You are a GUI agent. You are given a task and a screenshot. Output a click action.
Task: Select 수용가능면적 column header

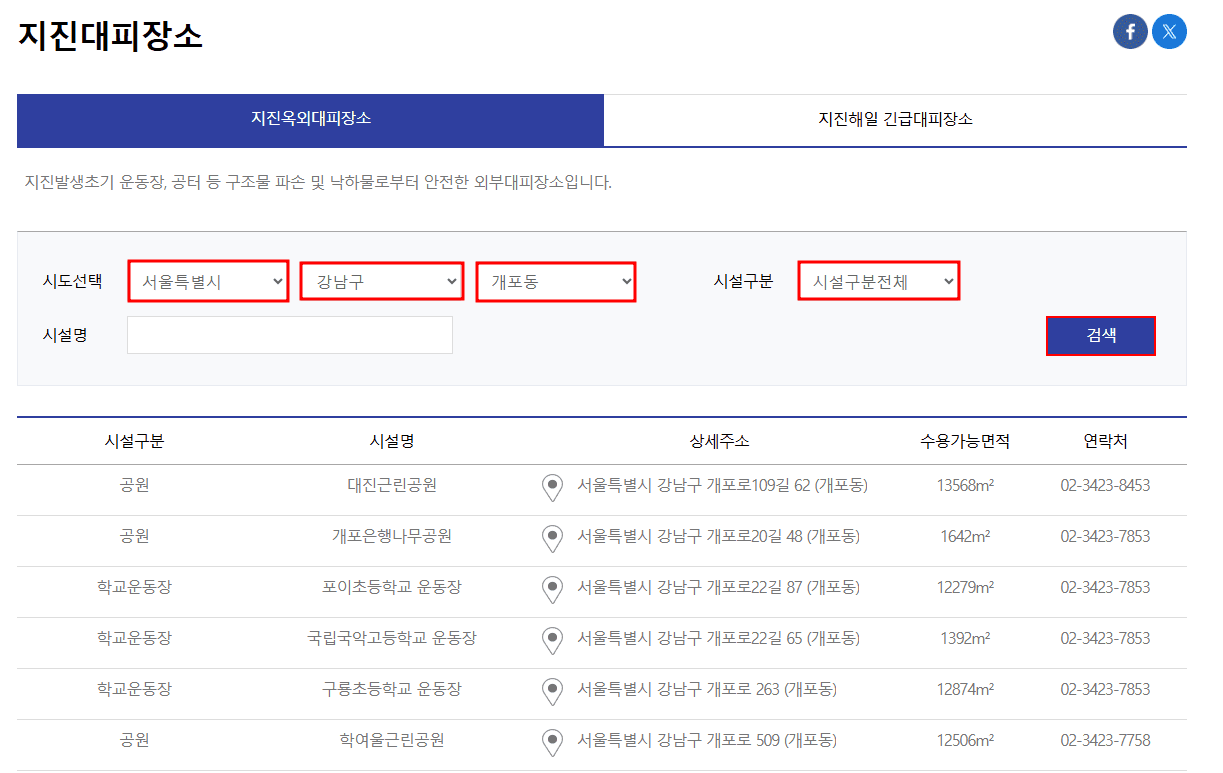click(965, 441)
